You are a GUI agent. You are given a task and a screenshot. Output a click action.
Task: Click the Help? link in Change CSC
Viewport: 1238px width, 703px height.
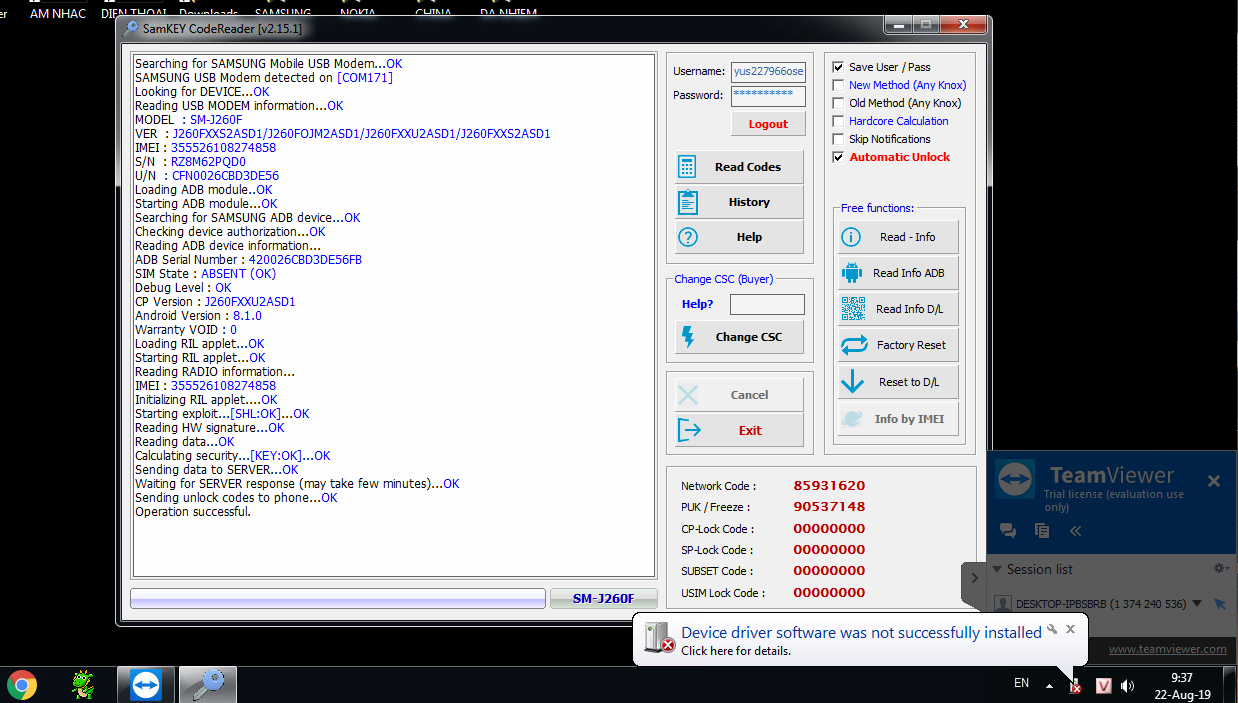click(x=698, y=304)
